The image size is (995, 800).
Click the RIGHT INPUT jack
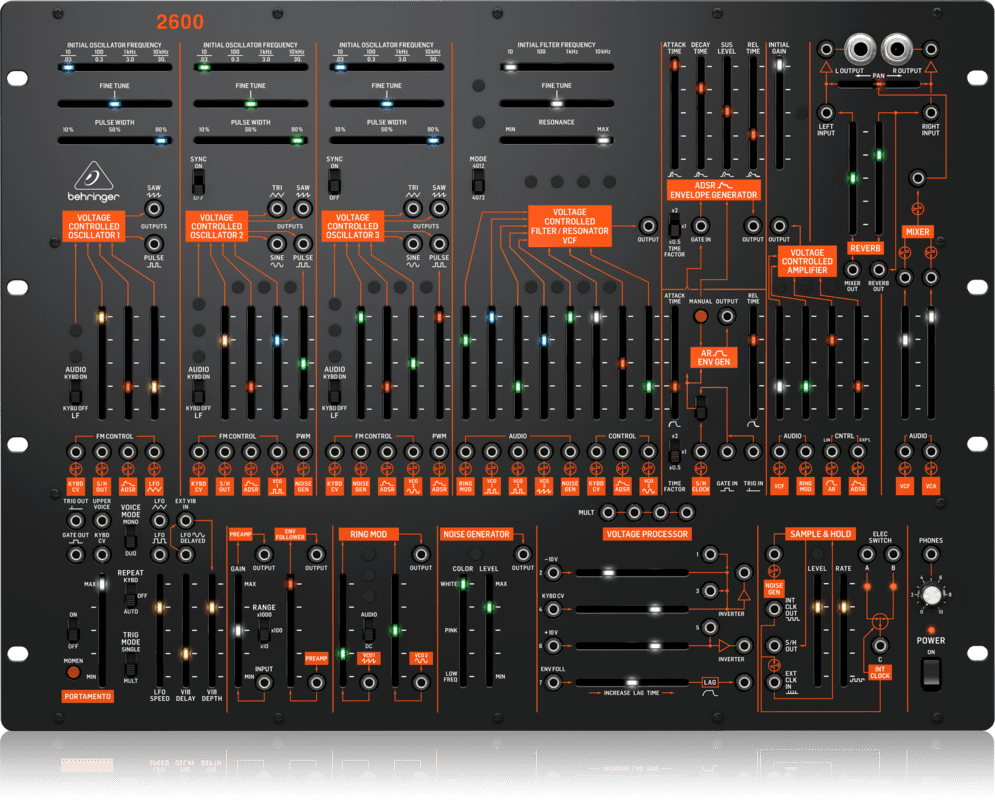point(930,113)
